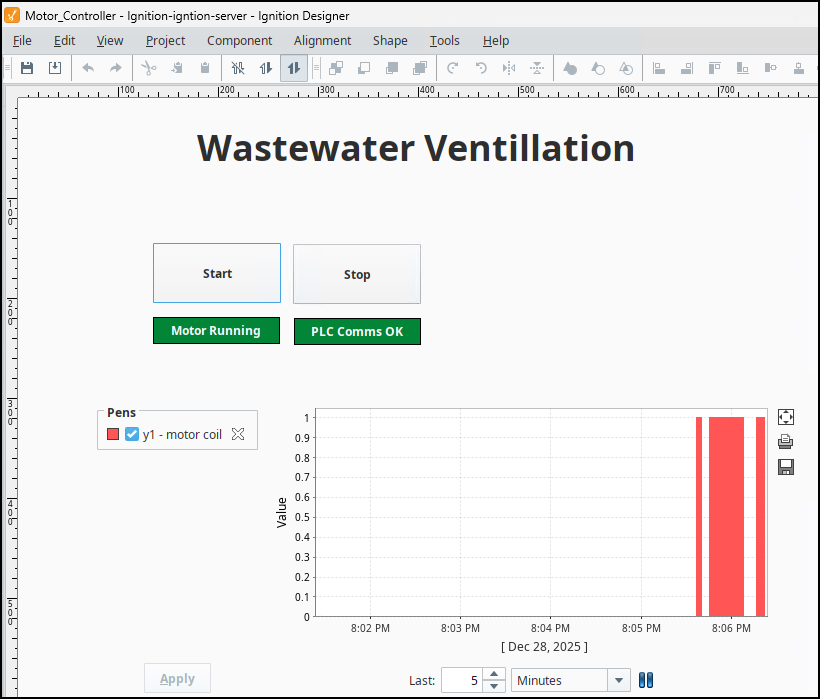The image size is (820, 699).
Task: Uncheck the y1 - motor coil pen checkbox
Action: tap(132, 434)
